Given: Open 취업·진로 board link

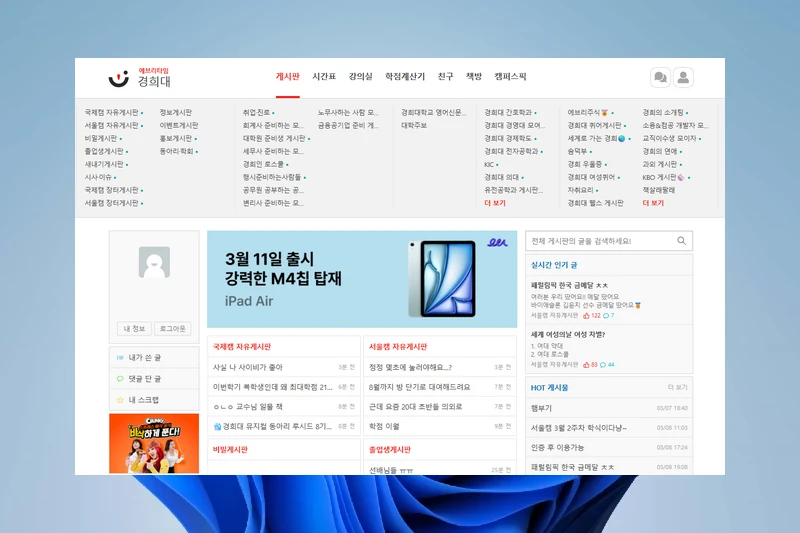Looking at the screenshot, I should (256, 112).
